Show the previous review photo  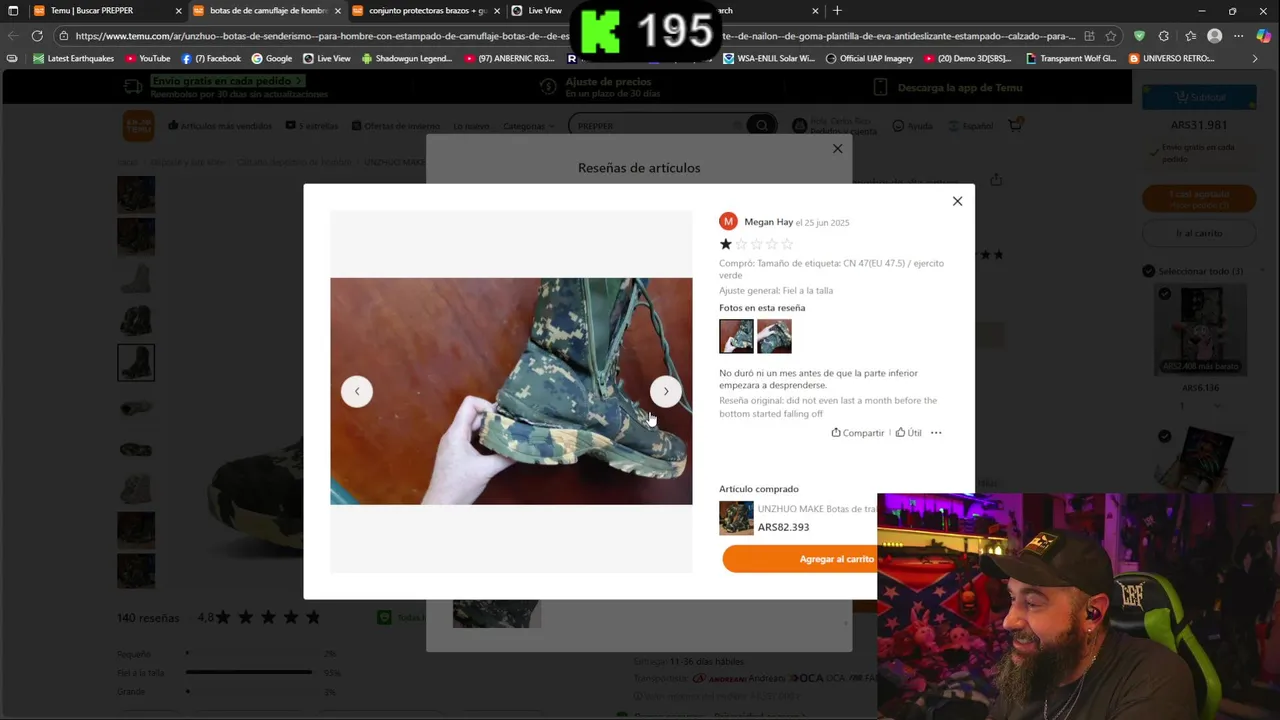[357, 391]
